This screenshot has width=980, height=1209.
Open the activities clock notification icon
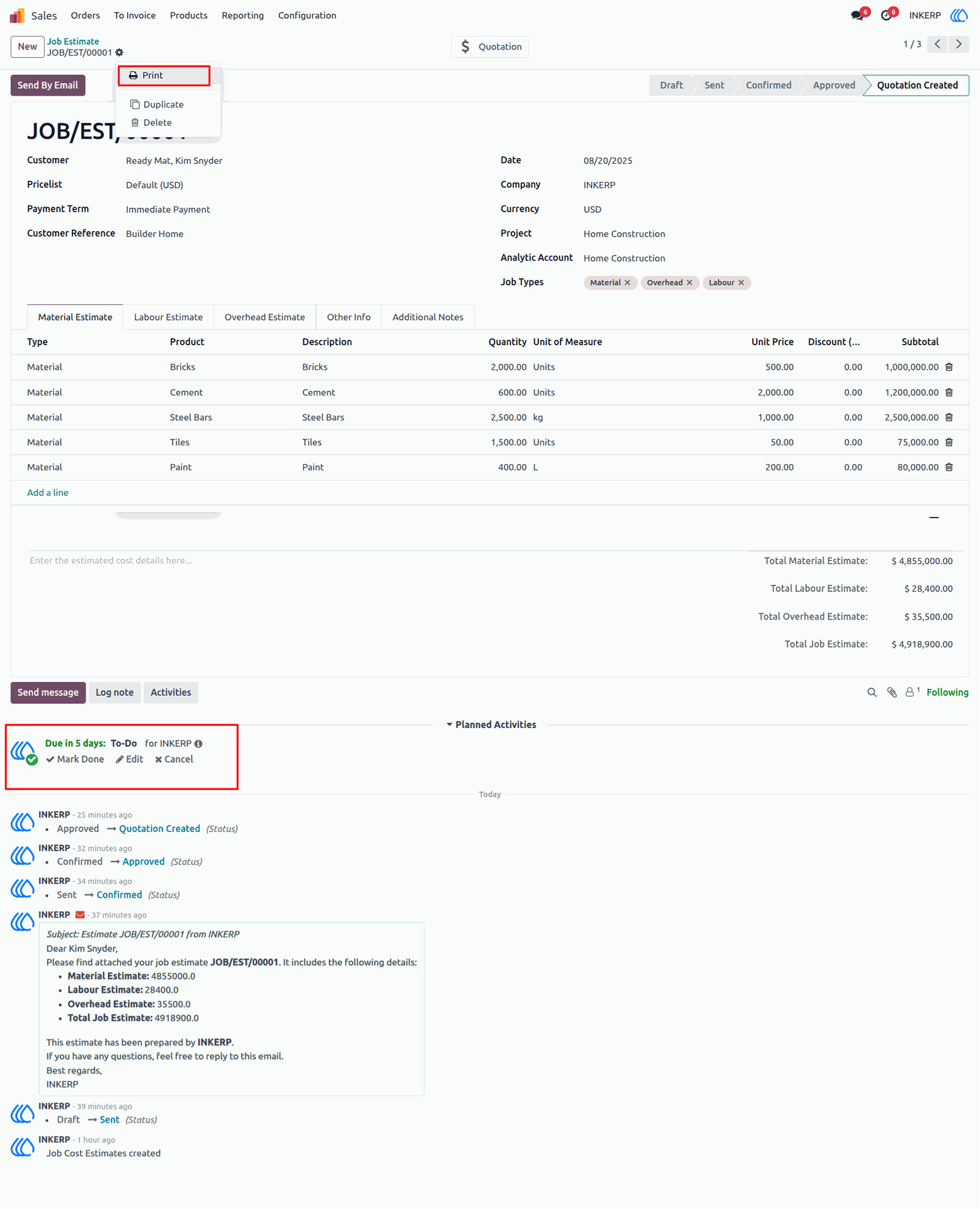tap(887, 15)
